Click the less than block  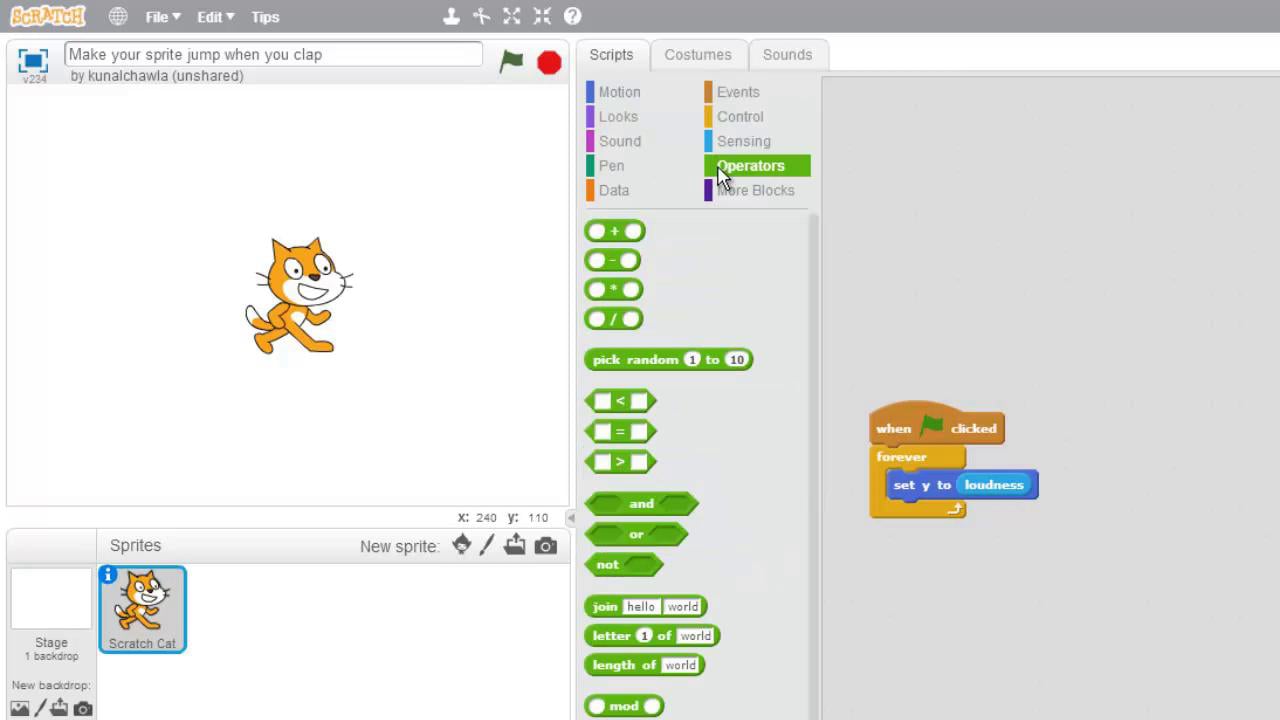pyautogui.click(x=620, y=401)
